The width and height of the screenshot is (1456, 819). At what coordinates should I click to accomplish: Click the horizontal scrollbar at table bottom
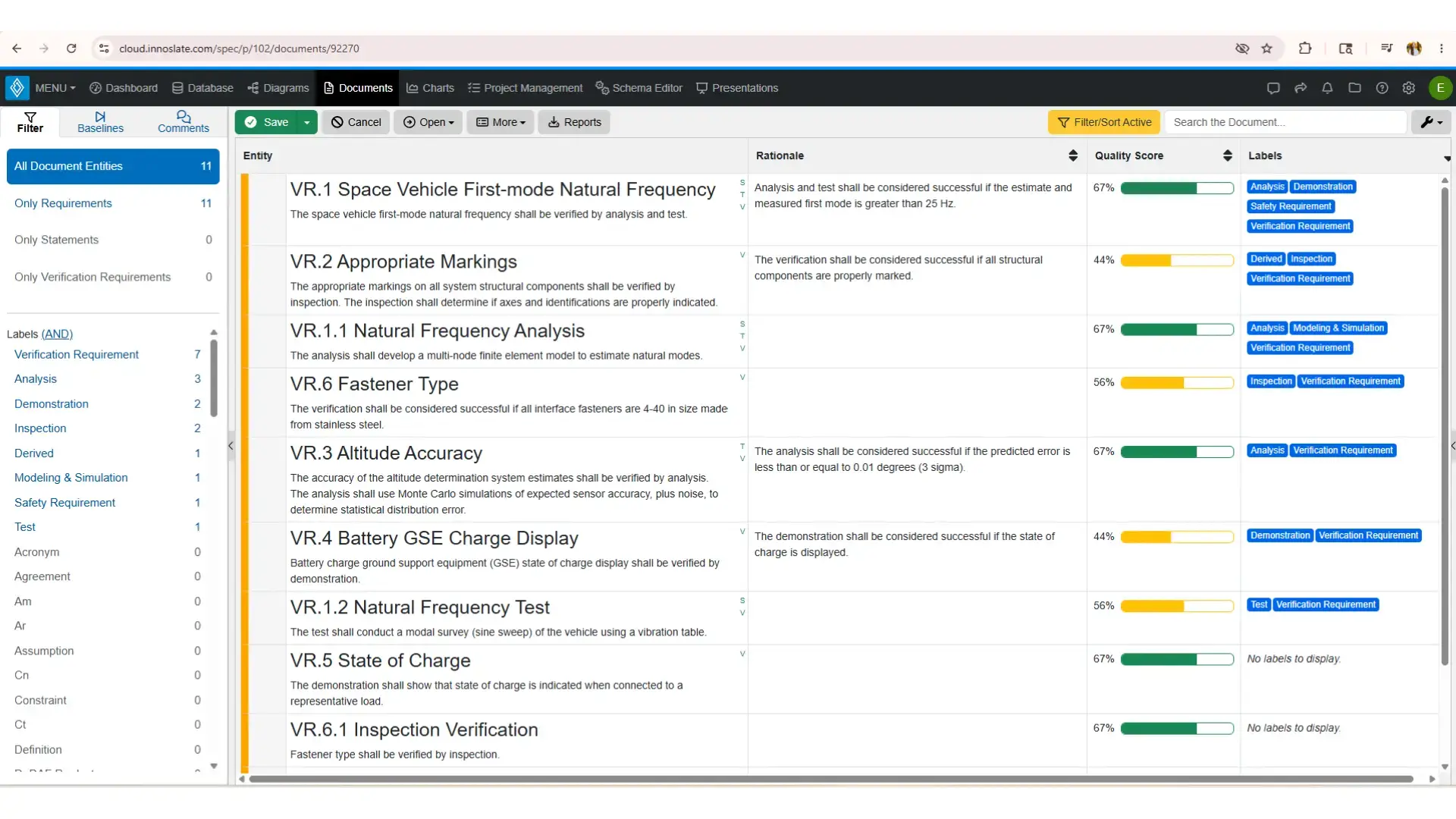830,779
